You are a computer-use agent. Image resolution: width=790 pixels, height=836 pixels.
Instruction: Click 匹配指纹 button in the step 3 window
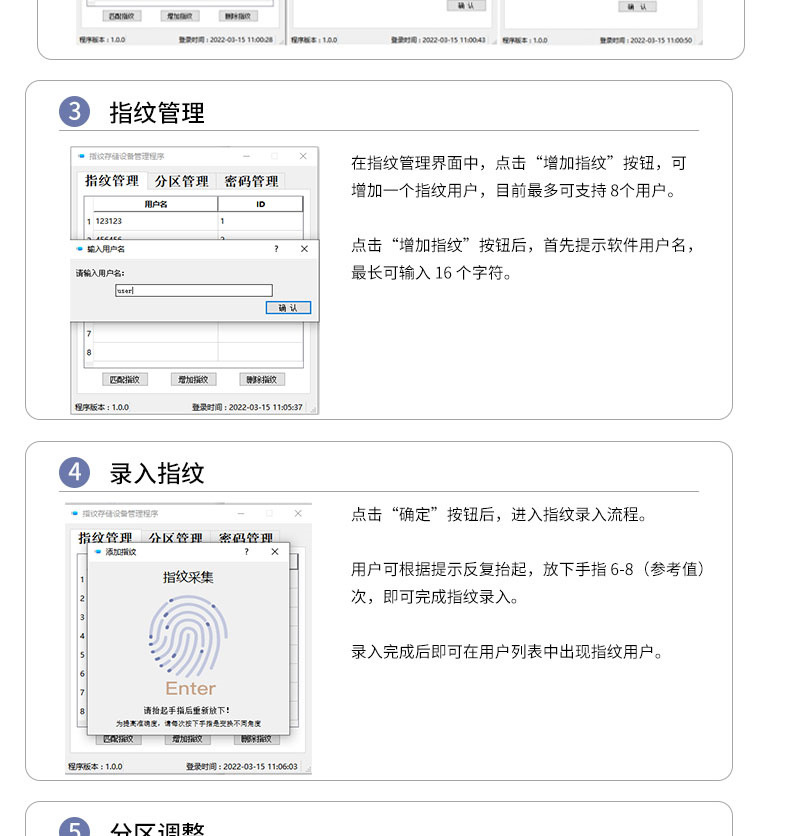coord(125,380)
